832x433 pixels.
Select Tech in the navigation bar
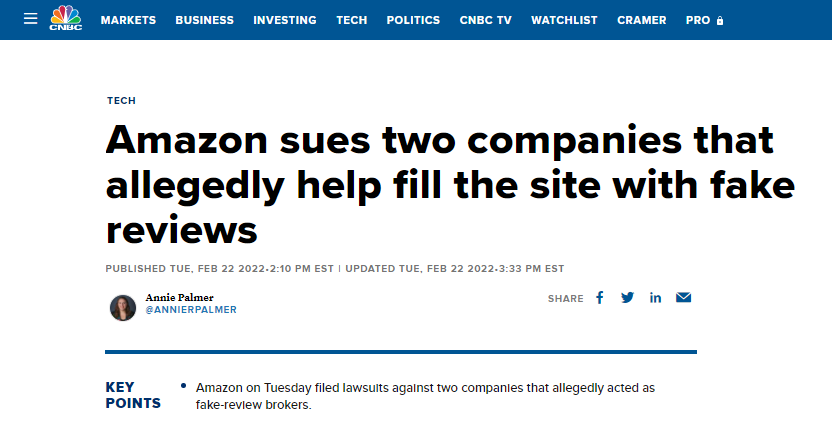[x=351, y=20]
